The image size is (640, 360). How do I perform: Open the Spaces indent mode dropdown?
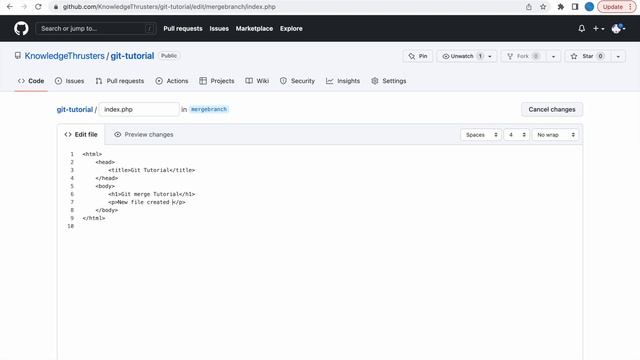481,135
